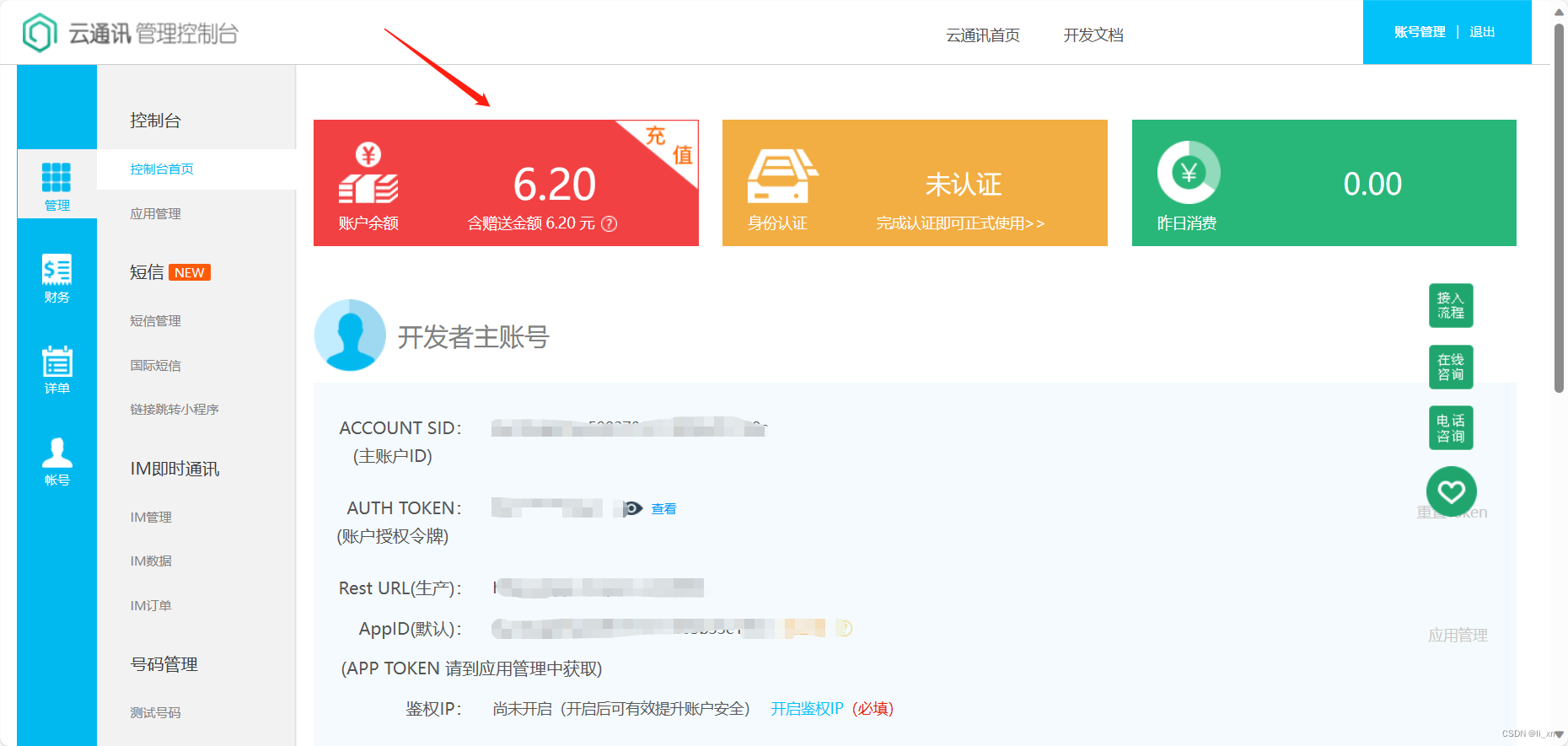
Task: Click the scrollbar up arrow
Action: coord(1559,11)
